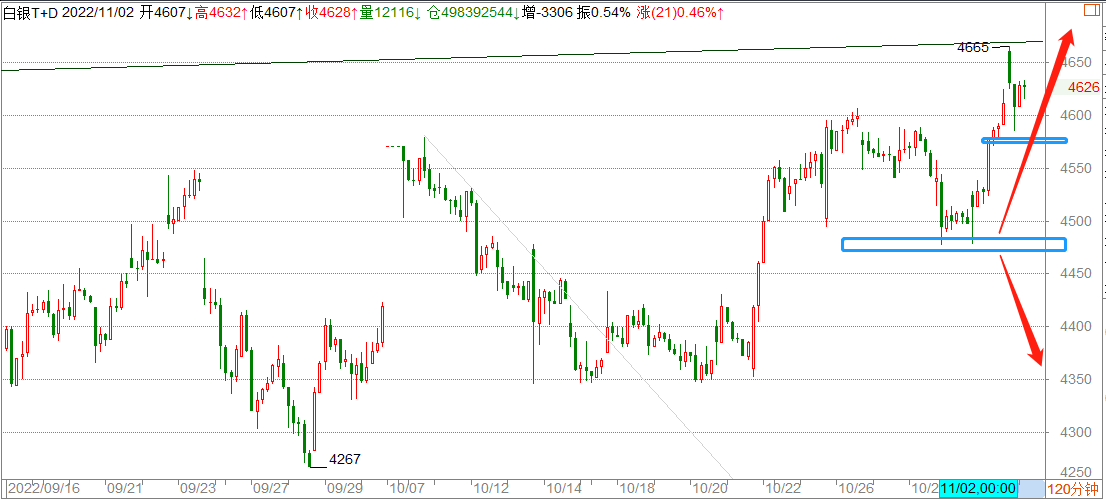Click the 09/21 date on time axis
The width and height of the screenshot is (1106, 499).
tap(125, 488)
